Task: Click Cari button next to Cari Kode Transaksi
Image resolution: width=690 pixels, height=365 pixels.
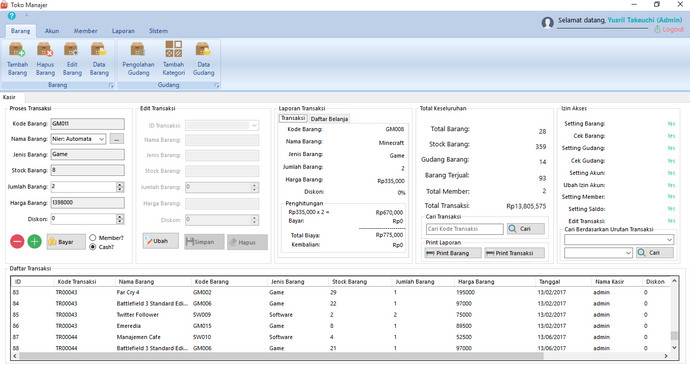Action: click(525, 229)
